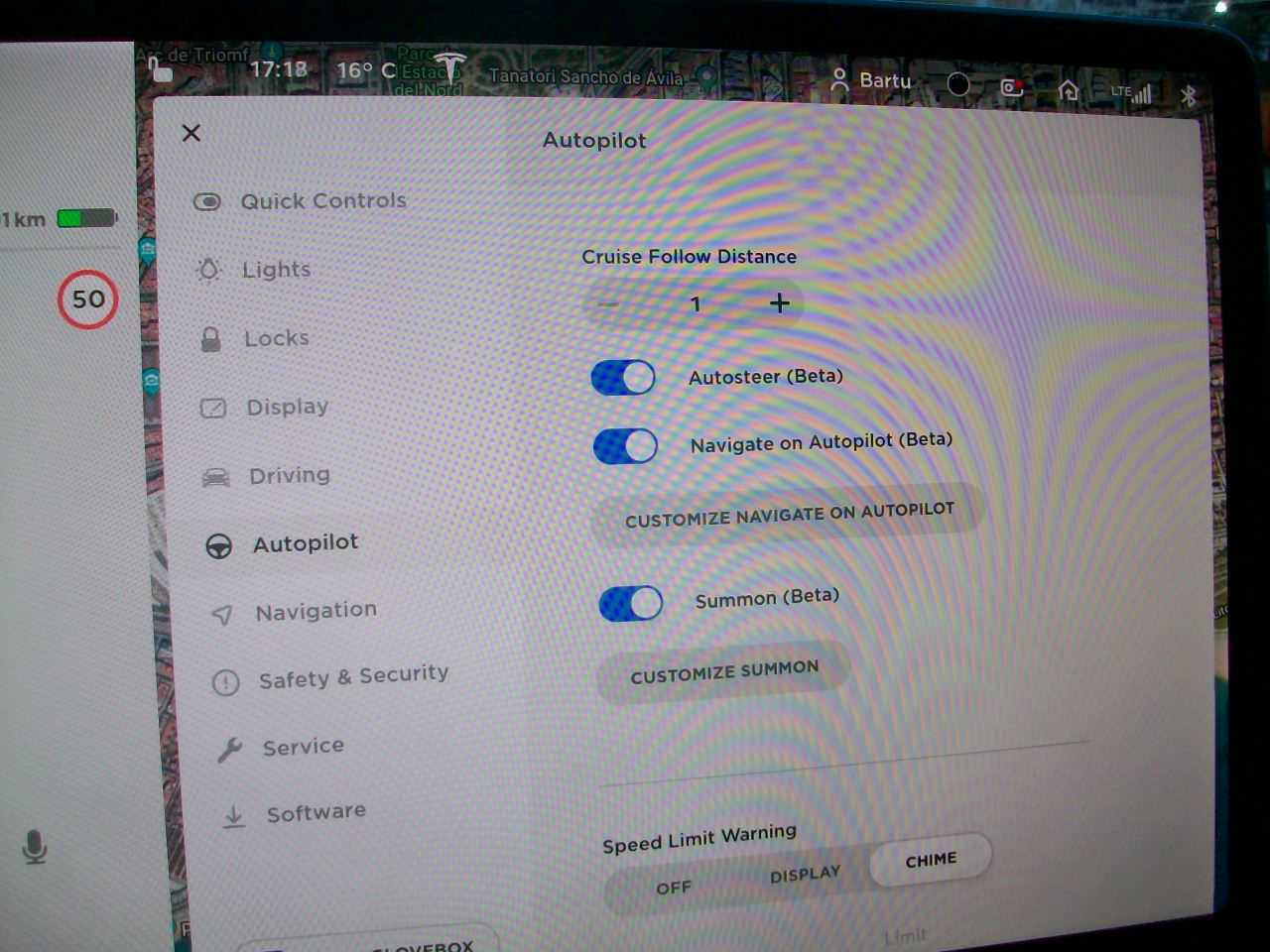Open the Bartu driver profile

point(870,80)
